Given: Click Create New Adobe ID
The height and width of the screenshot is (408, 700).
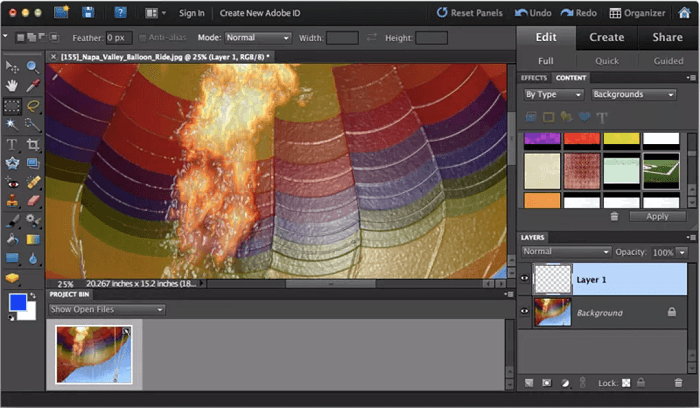Looking at the screenshot, I should tap(260, 13).
